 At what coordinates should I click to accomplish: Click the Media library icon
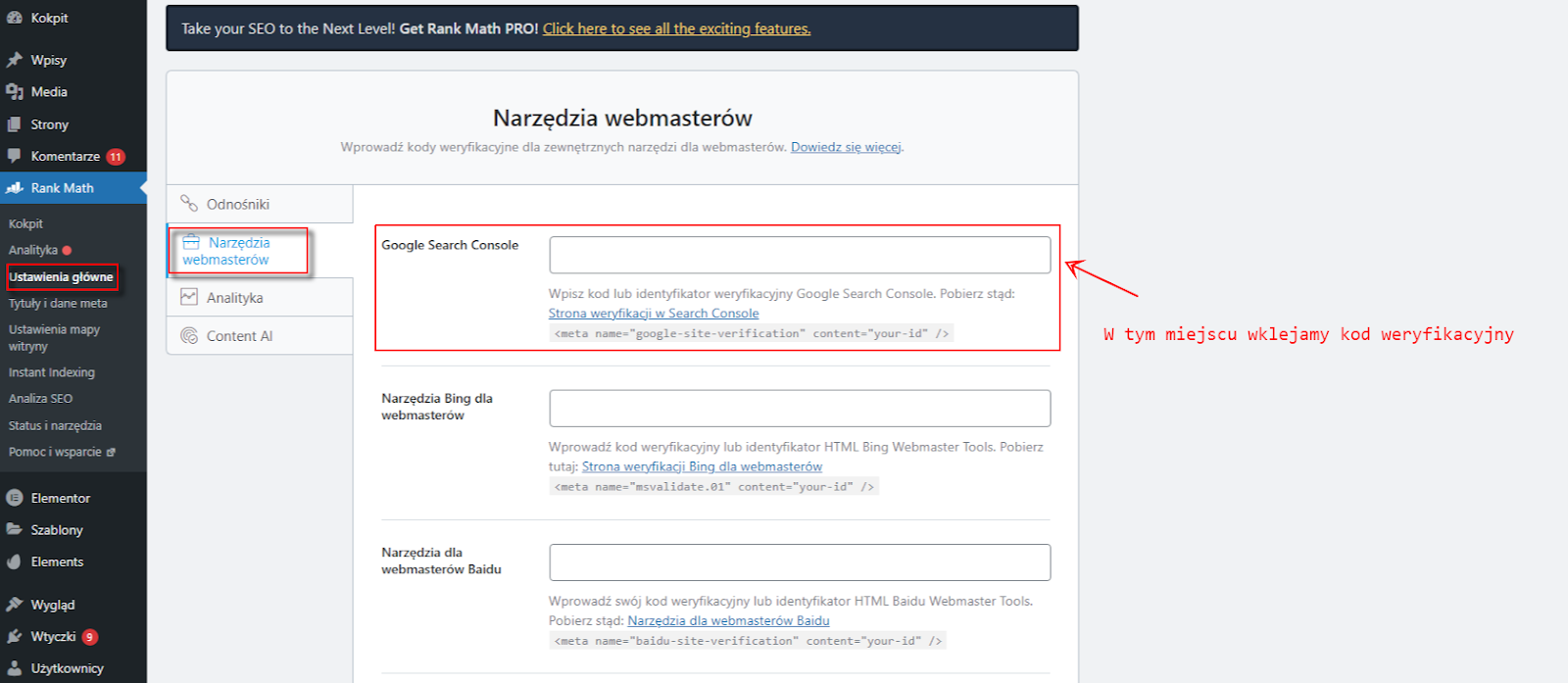coord(14,92)
